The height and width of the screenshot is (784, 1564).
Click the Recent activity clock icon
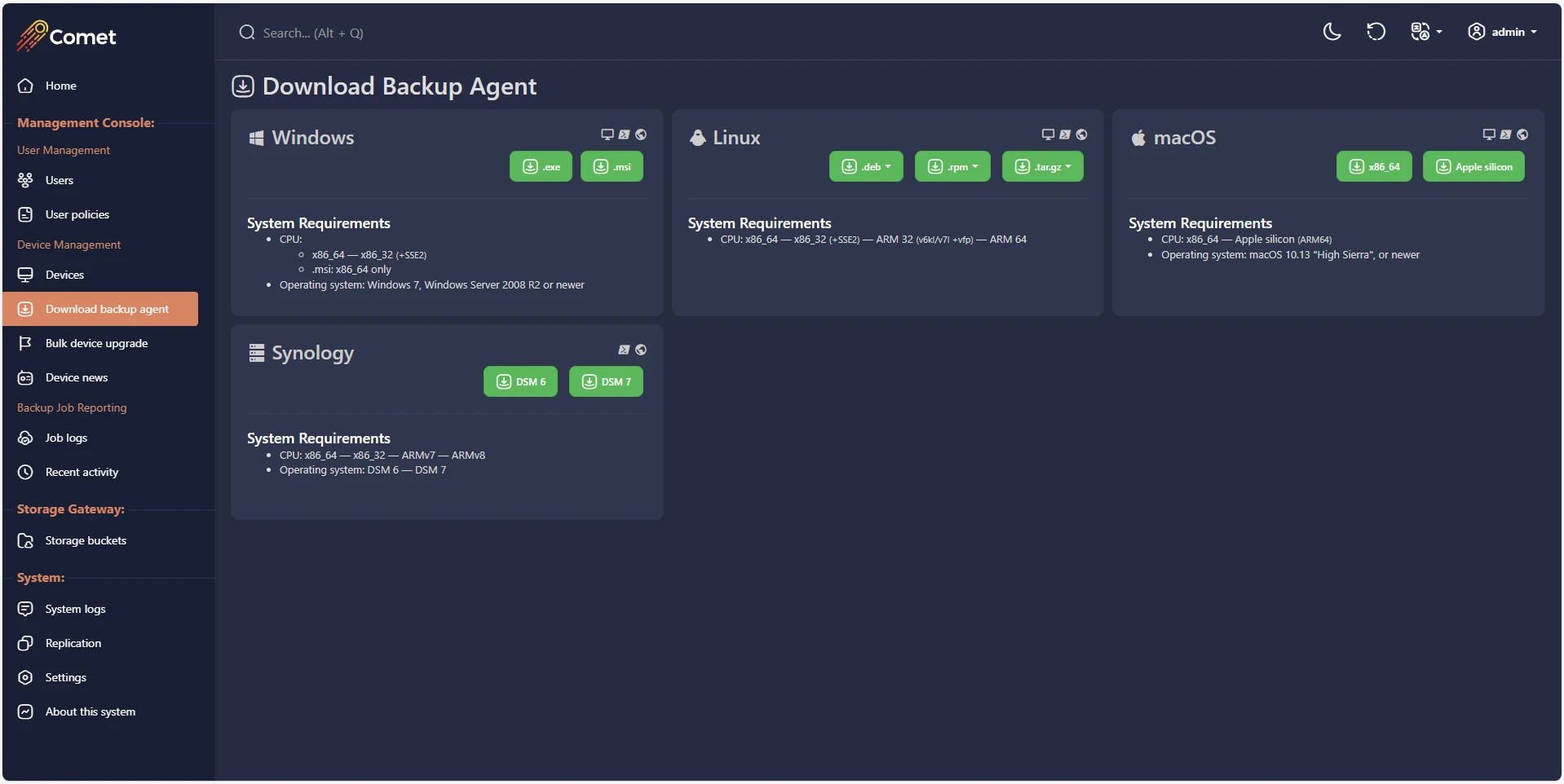coord(25,472)
